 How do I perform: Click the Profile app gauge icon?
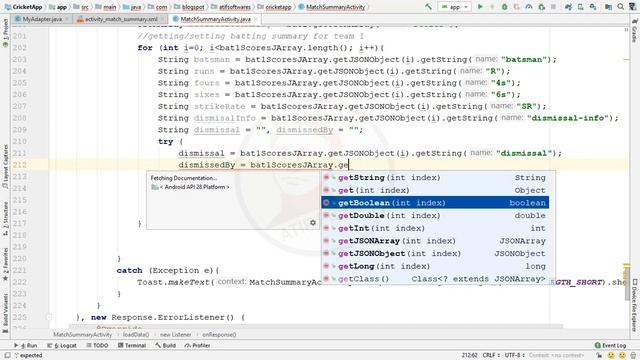(529, 7)
